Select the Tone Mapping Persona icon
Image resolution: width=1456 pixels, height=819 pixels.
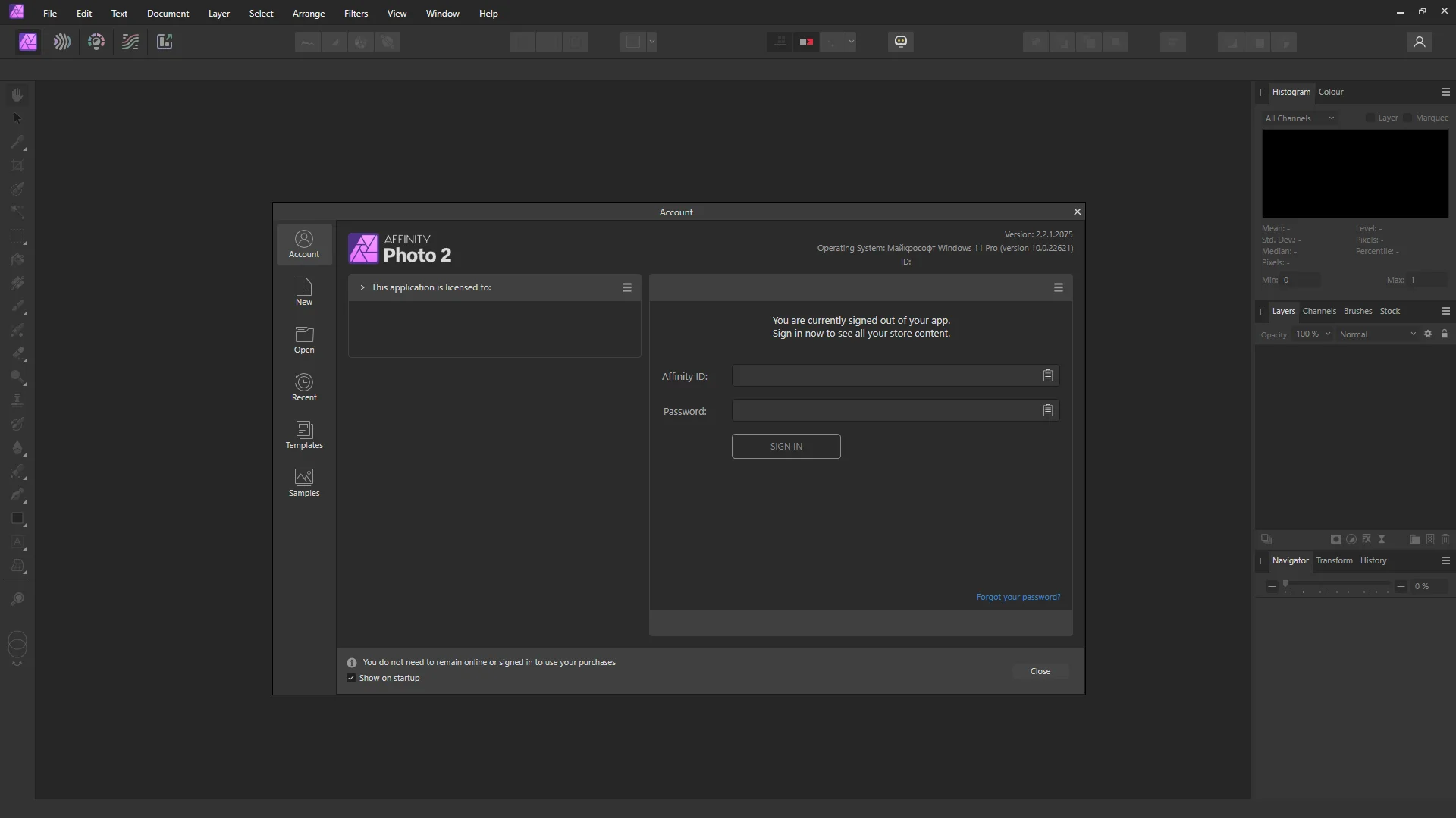130,42
